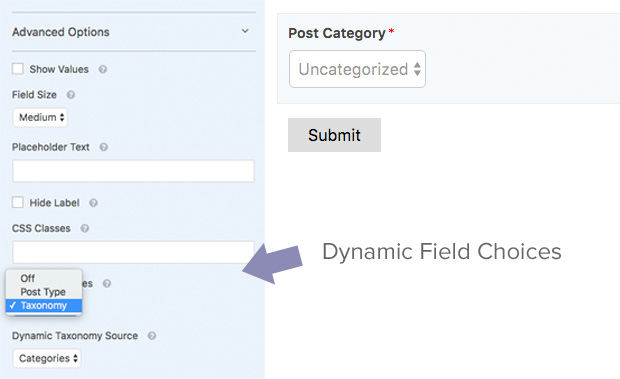
Task: Click Placeholder Text help icon
Action: tap(104, 147)
